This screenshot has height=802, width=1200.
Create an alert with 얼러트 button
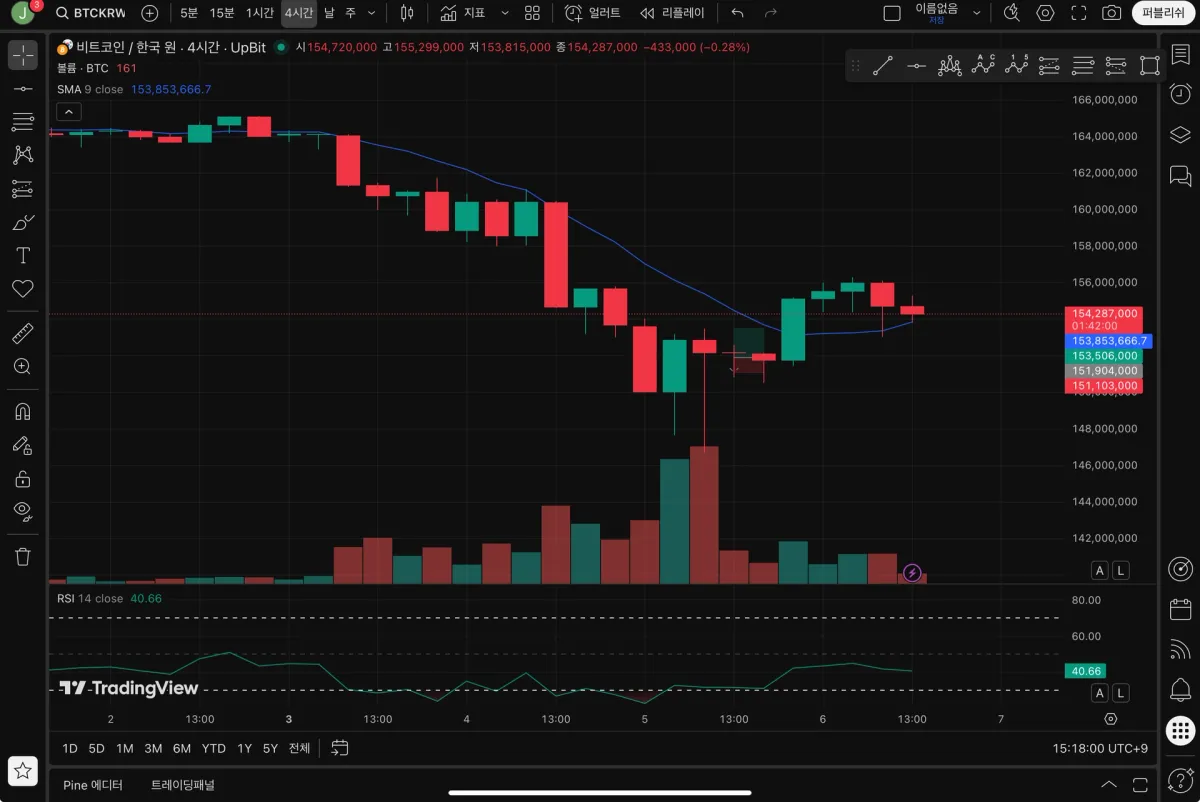pos(592,13)
